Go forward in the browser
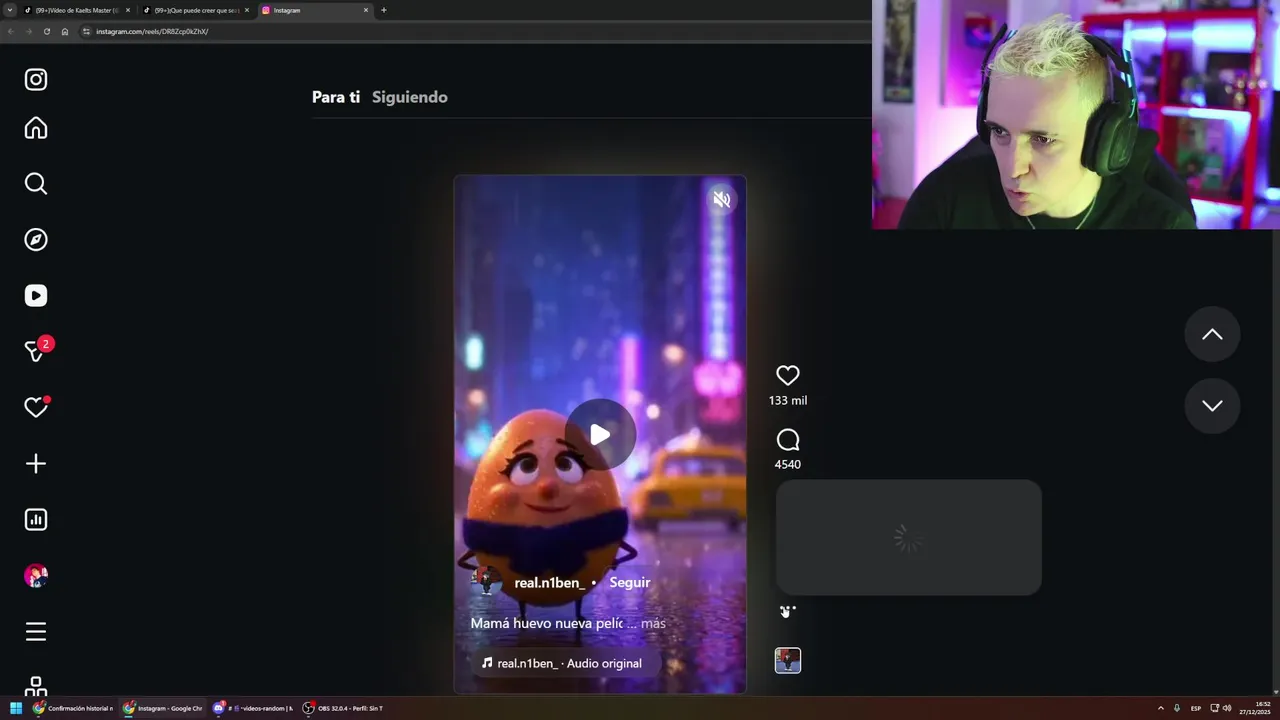The image size is (1280, 720). pos(28,31)
